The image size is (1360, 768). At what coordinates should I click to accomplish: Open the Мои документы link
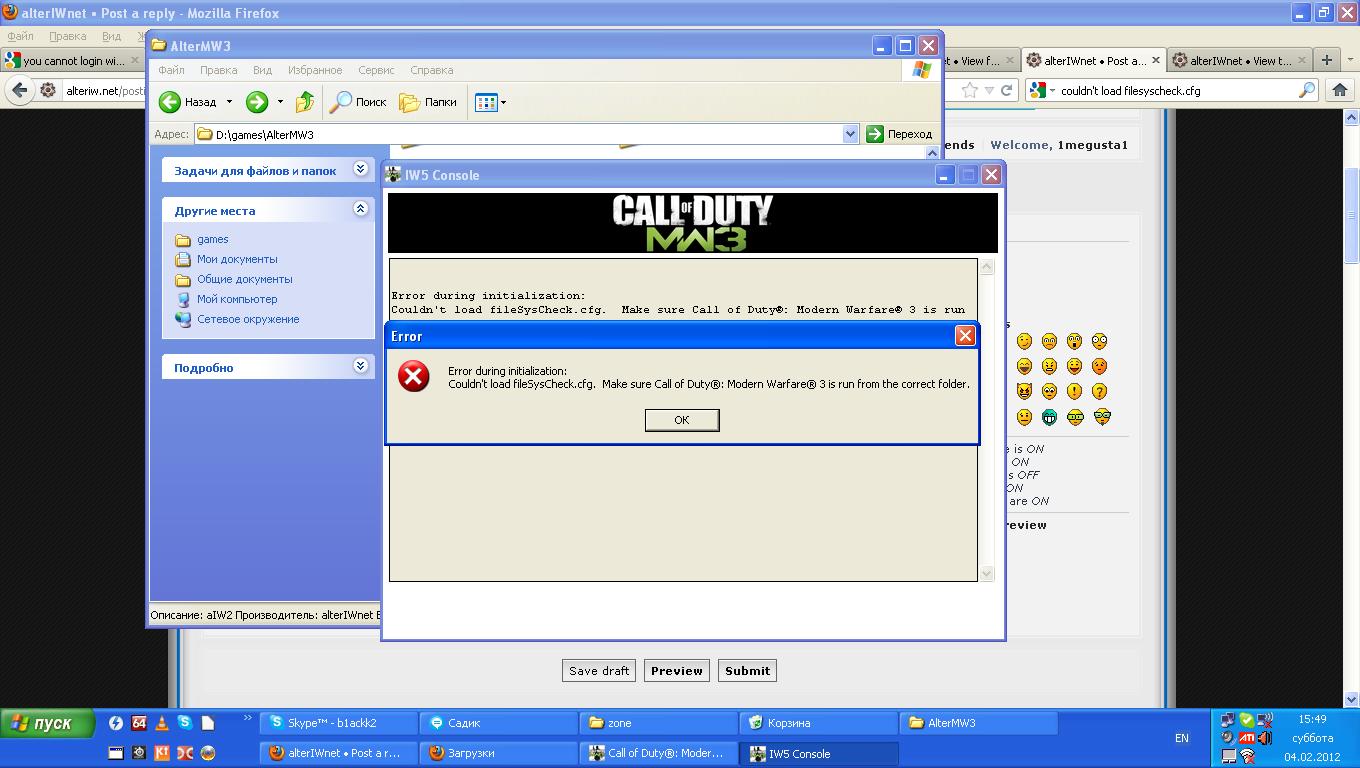pyautogui.click(x=237, y=259)
